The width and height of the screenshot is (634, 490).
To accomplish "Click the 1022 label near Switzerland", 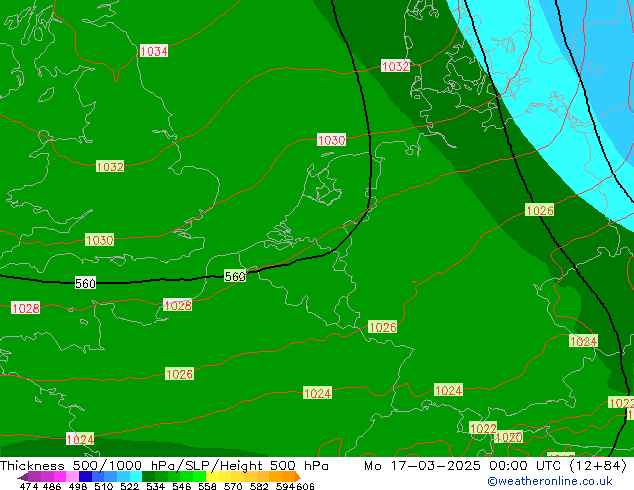I will (483, 428).
